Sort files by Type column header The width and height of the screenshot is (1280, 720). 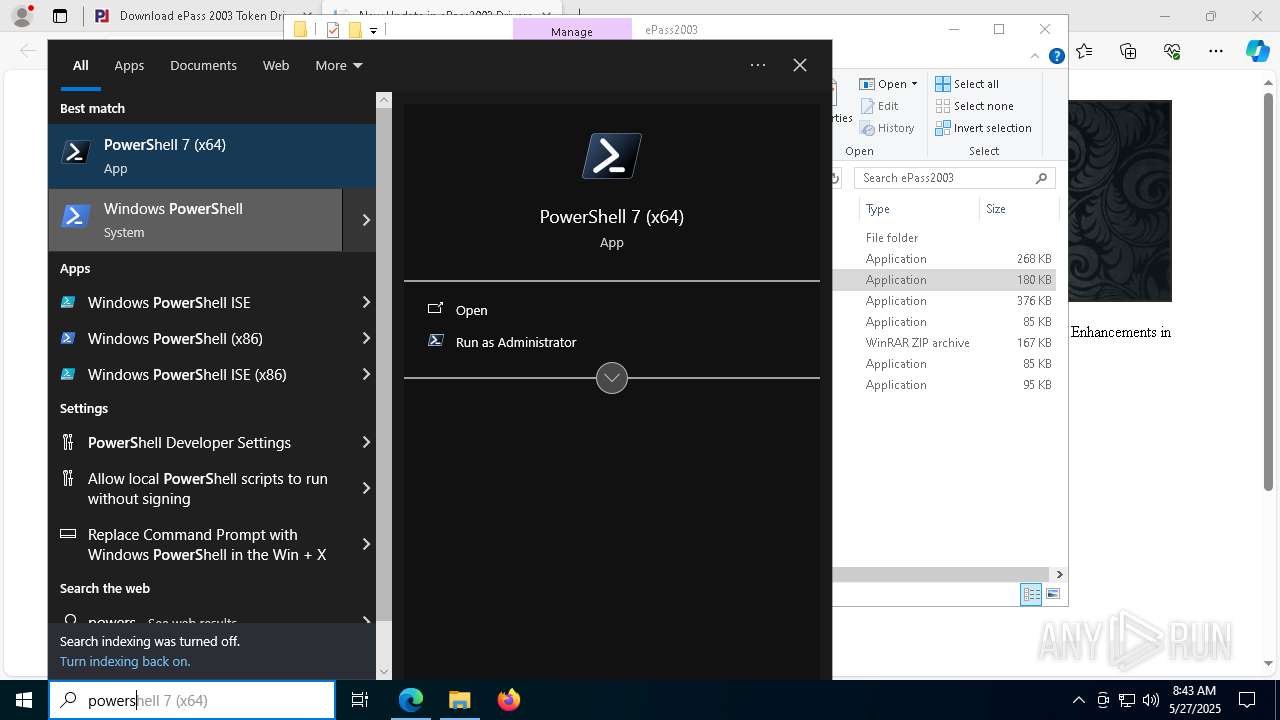(918, 209)
